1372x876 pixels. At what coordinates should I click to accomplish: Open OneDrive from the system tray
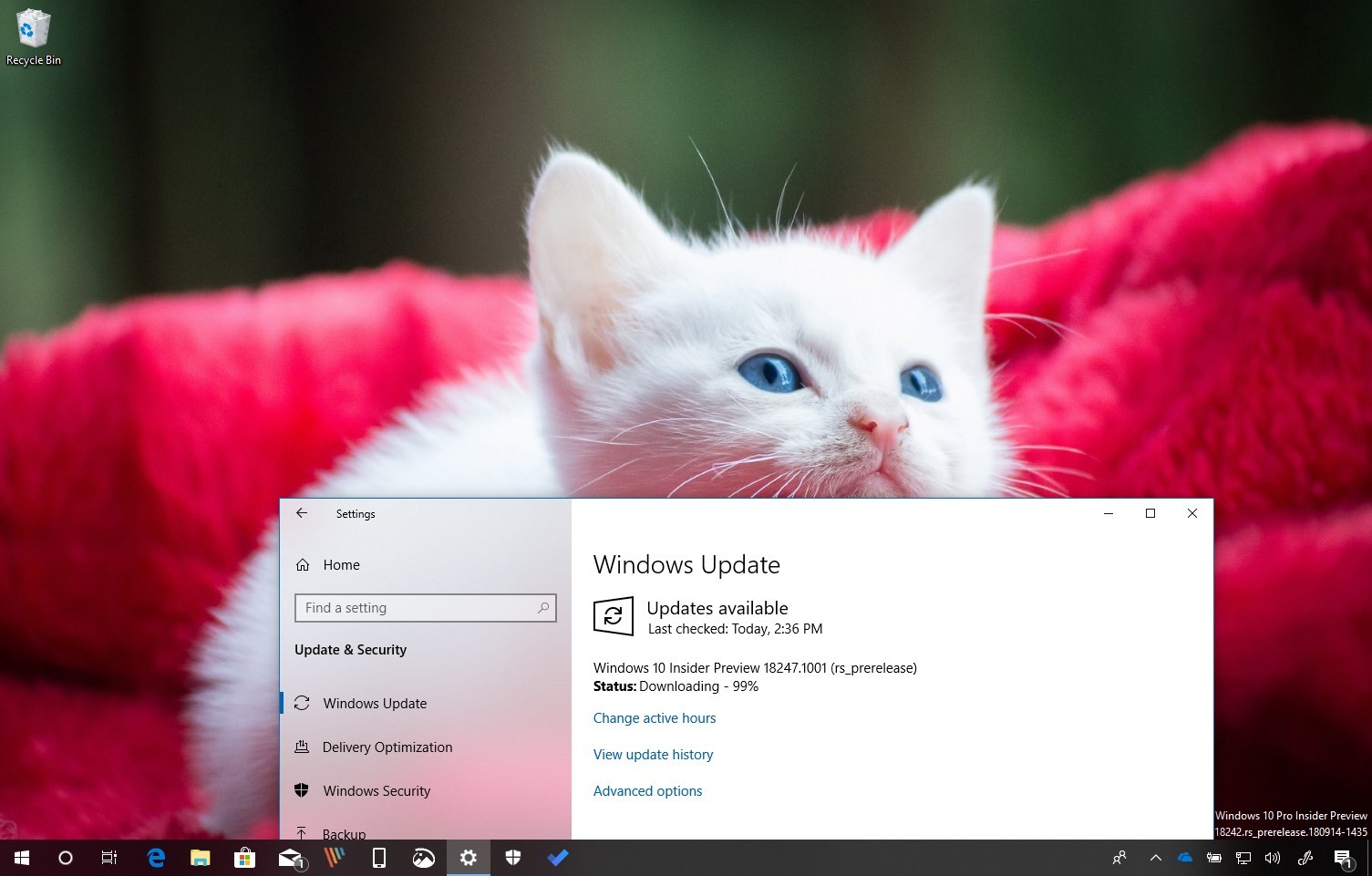click(x=1184, y=857)
